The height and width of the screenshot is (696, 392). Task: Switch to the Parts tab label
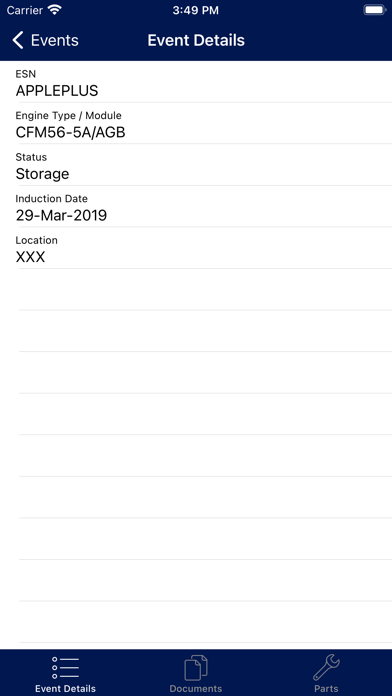pyautogui.click(x=326, y=689)
